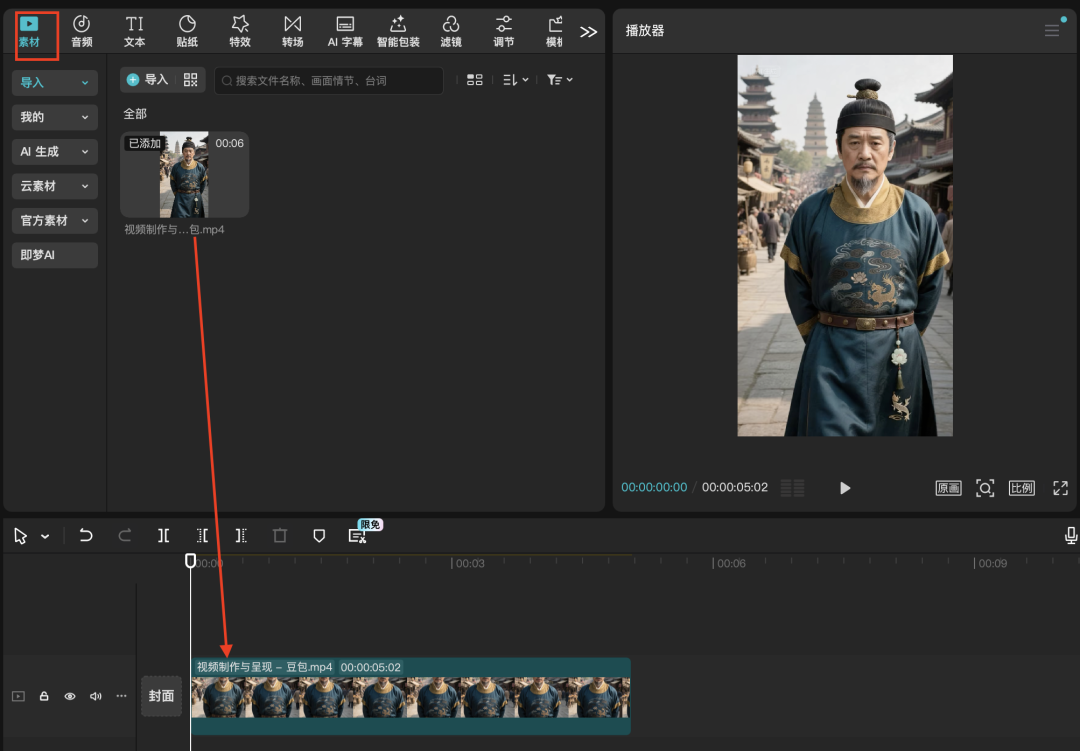Open the sort order dropdown
The image size is (1080, 751).
coord(515,80)
